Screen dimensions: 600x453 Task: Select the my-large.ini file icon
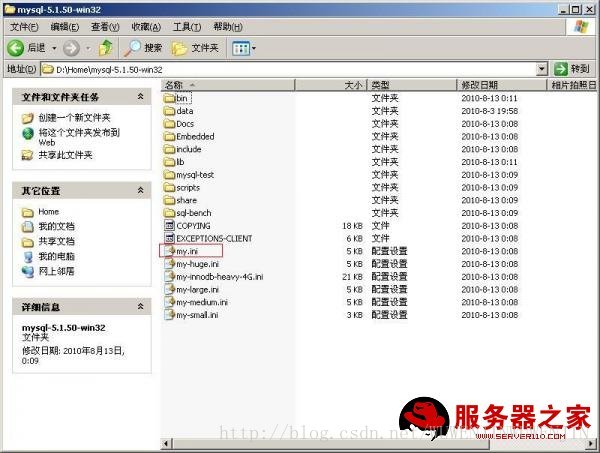click(x=170, y=289)
